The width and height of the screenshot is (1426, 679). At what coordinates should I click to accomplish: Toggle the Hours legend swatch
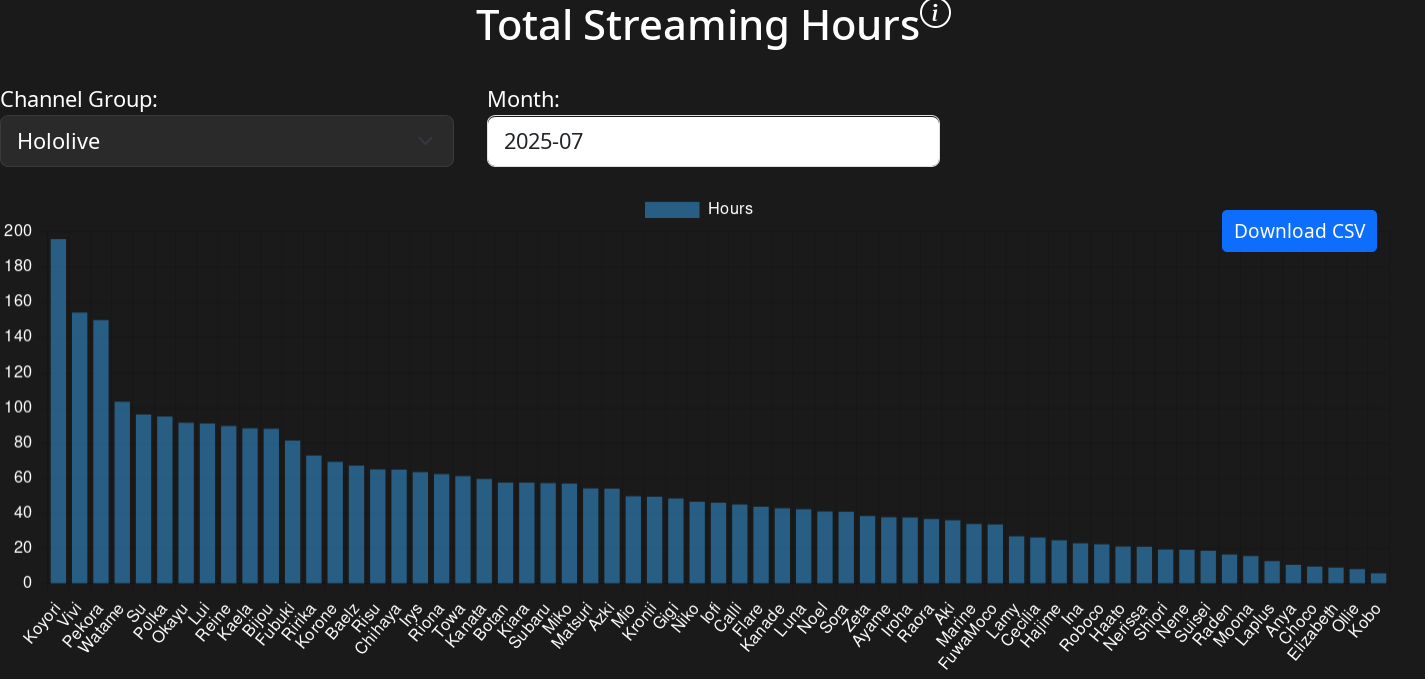pyautogui.click(x=672, y=209)
